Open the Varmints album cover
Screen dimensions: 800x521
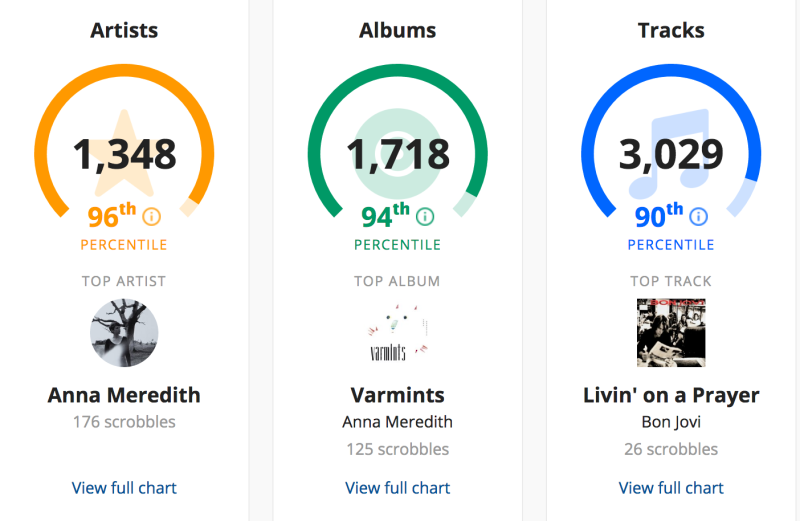click(x=397, y=333)
